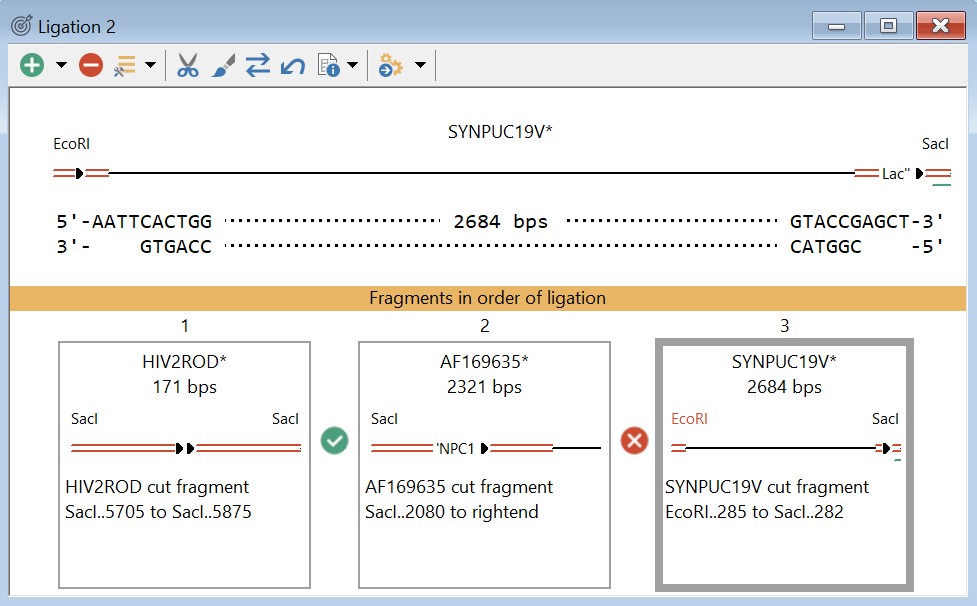
Task: Click red X between fragments 2 and 3
Action: (634, 440)
